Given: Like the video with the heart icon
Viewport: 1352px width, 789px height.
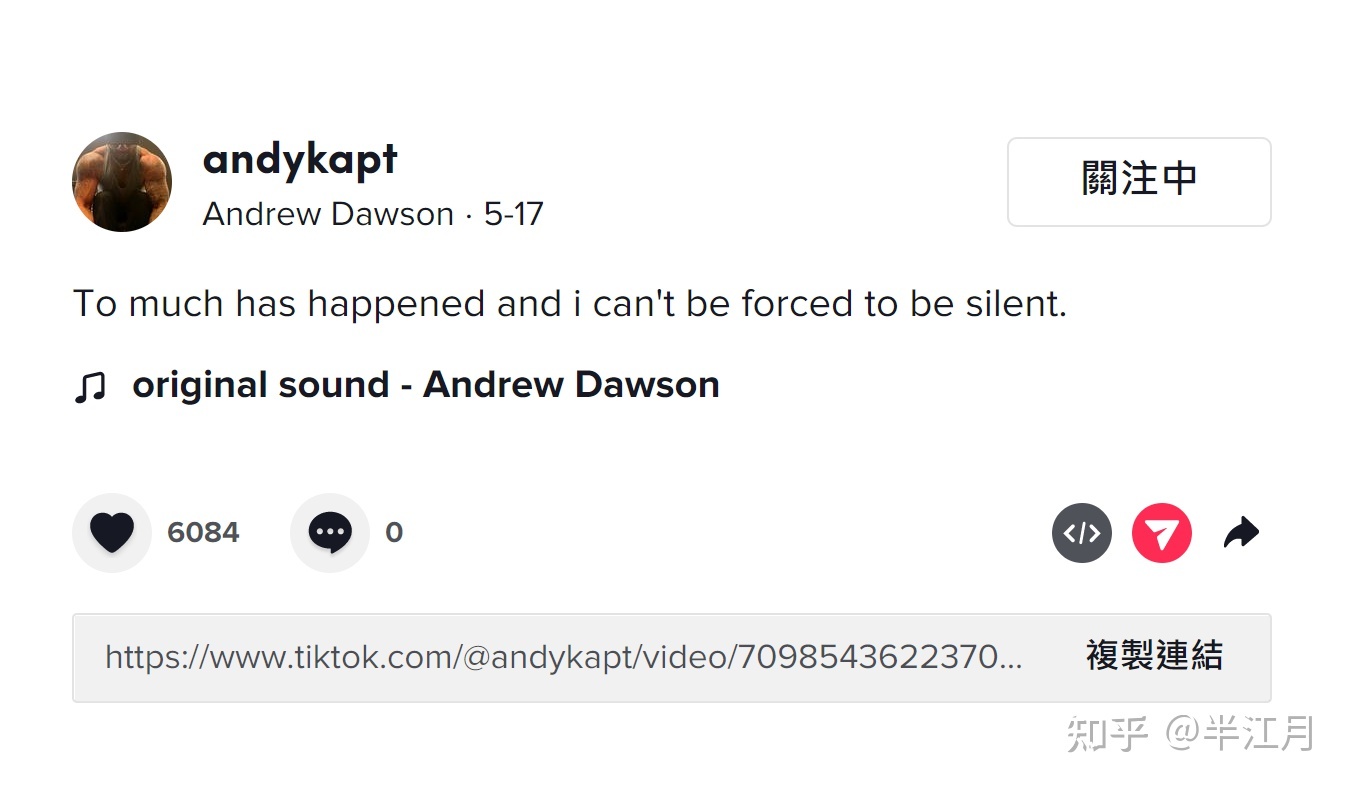Looking at the screenshot, I should click(x=112, y=532).
